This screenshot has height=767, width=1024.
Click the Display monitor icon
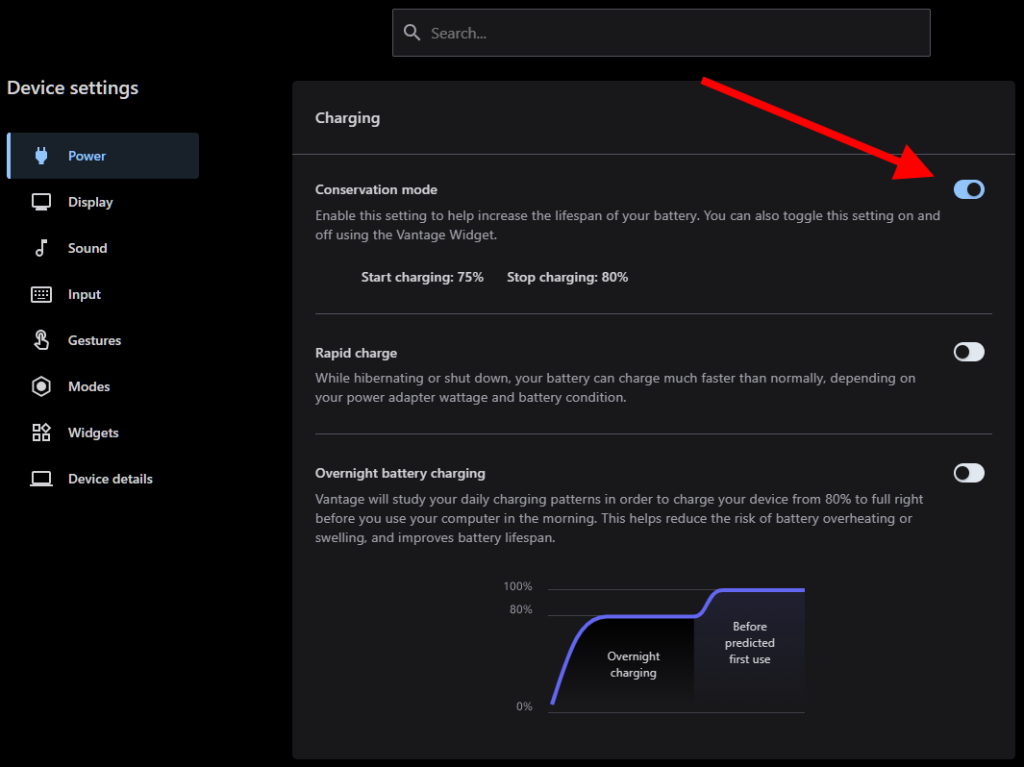[41, 202]
